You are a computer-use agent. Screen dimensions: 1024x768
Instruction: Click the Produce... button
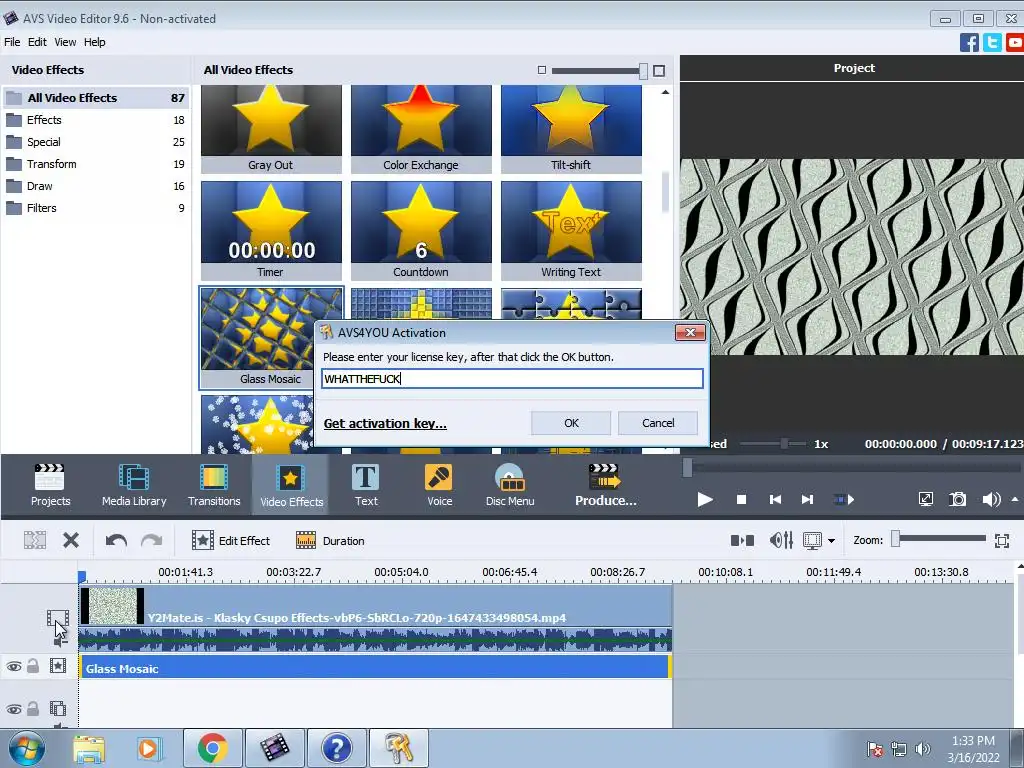pyautogui.click(x=605, y=485)
